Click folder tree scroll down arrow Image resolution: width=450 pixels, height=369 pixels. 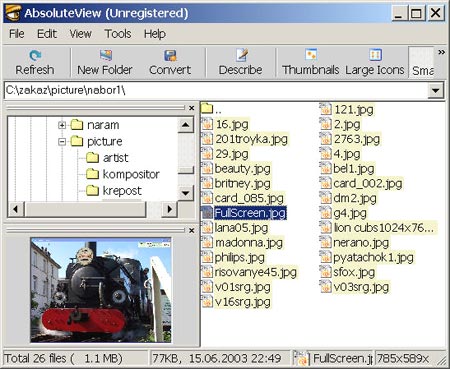tap(185, 193)
